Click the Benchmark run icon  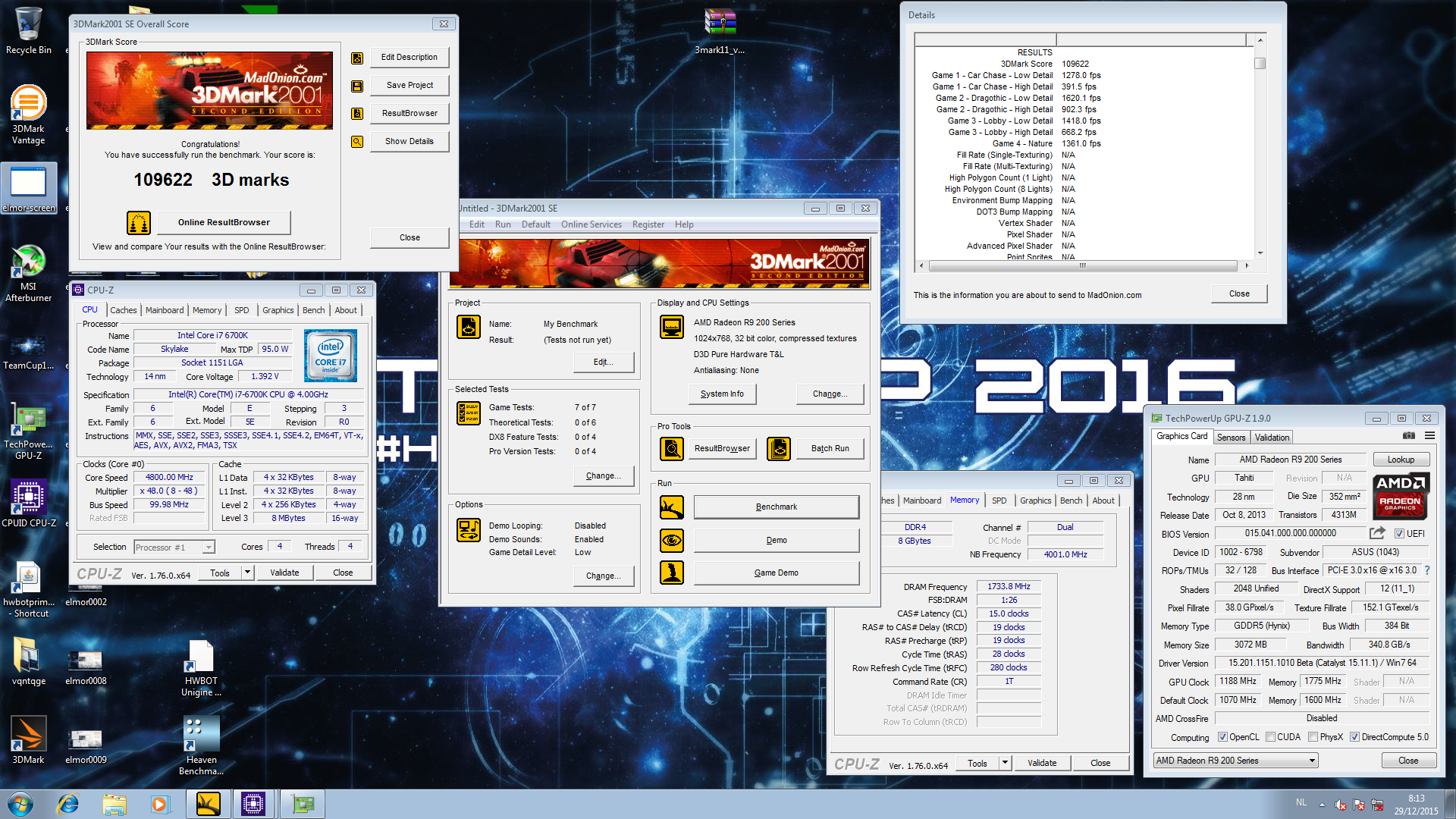click(x=672, y=507)
